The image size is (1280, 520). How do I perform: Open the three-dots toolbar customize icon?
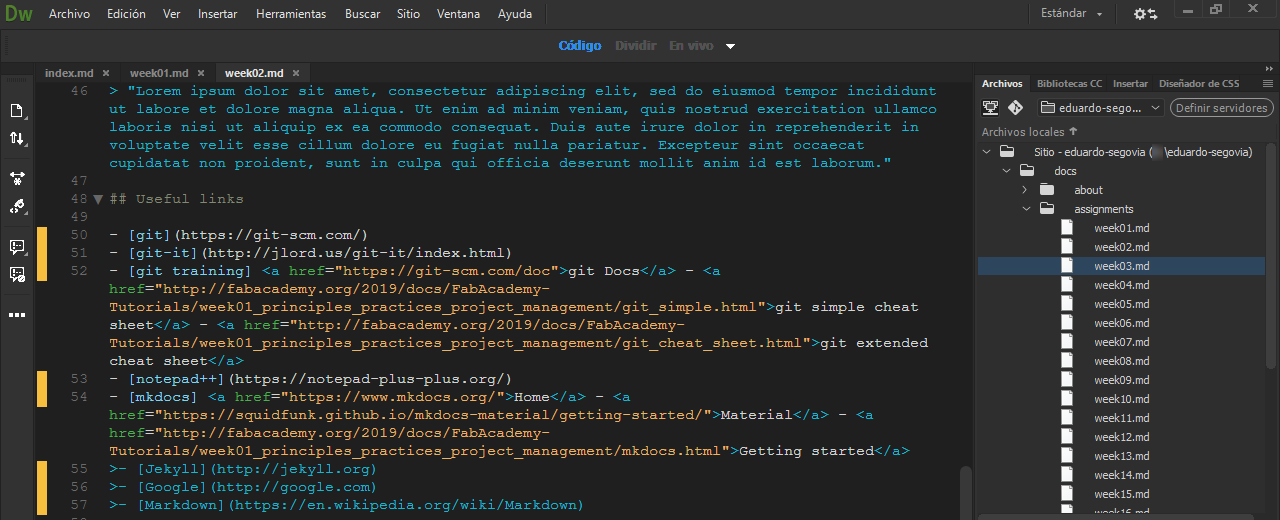(x=17, y=314)
